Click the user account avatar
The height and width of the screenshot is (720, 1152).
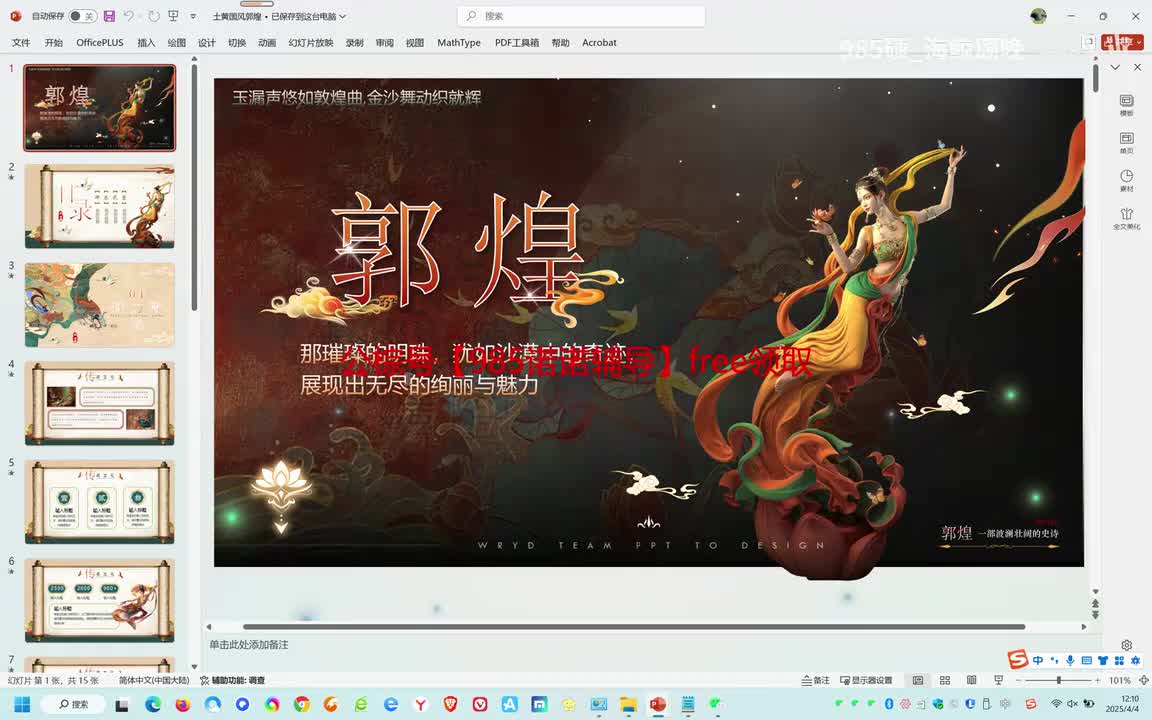click(1038, 16)
